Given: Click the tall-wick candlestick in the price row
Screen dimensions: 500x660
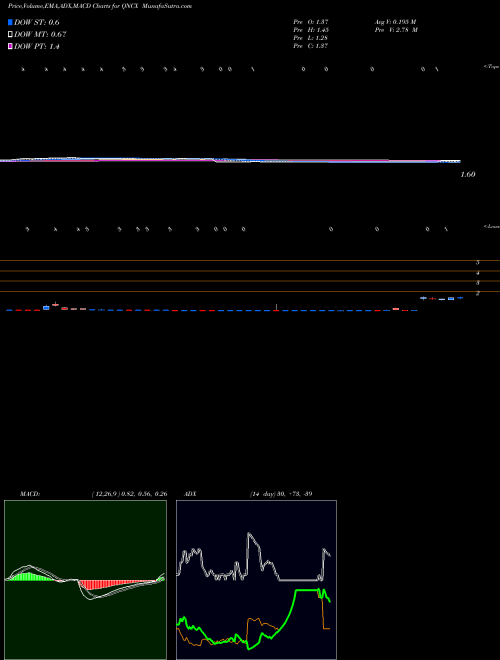Looking at the screenshot, I should click(x=276, y=307).
